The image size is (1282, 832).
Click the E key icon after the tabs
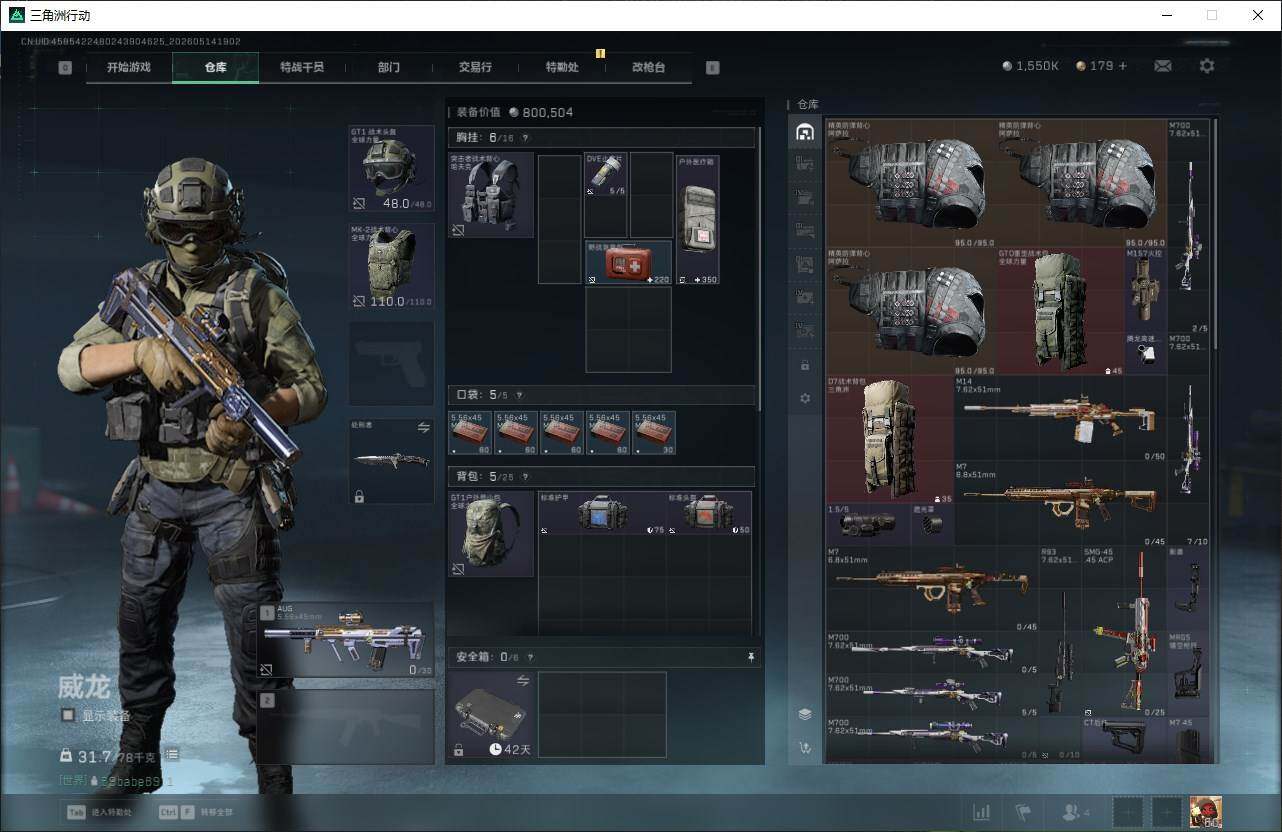tap(712, 67)
